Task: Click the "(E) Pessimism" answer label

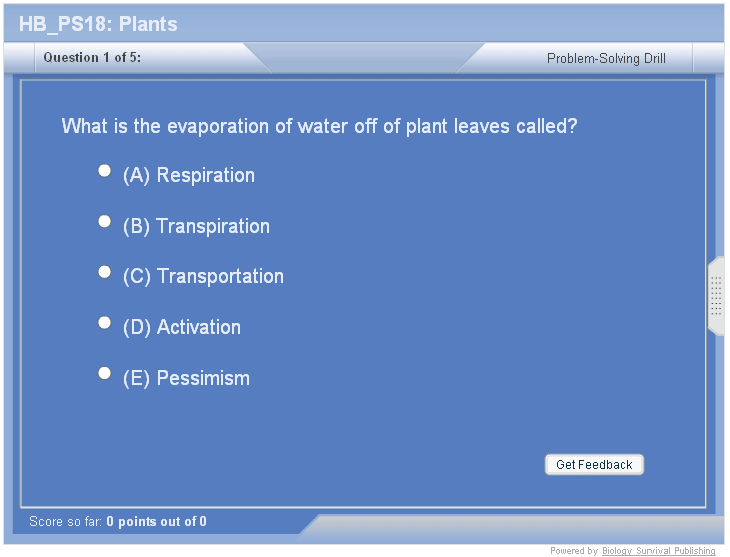Action: pyautogui.click(x=186, y=379)
